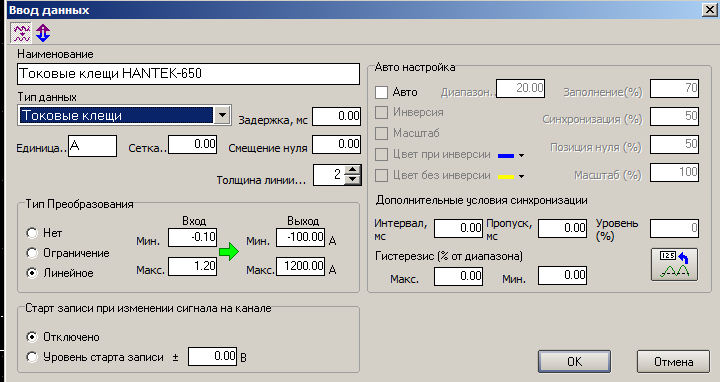Decrease Толщина линии with the down spinner
The height and width of the screenshot is (382, 720).
pos(353,180)
